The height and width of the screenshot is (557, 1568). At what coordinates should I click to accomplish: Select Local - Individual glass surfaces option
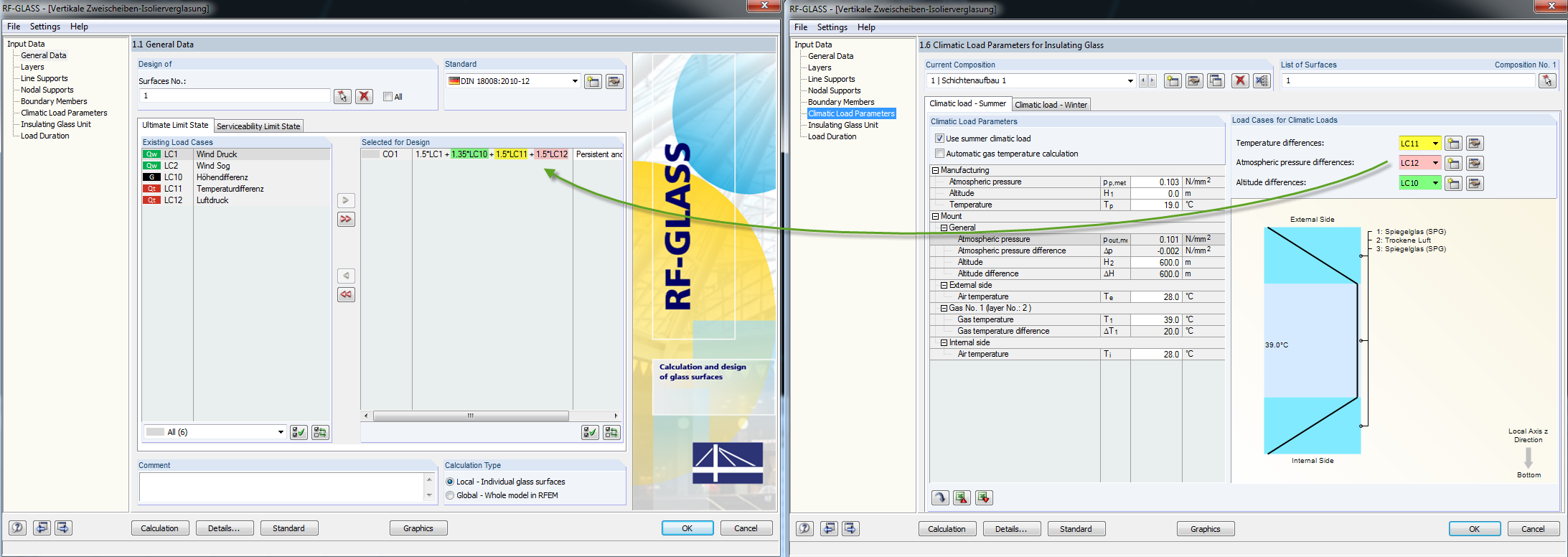(450, 482)
